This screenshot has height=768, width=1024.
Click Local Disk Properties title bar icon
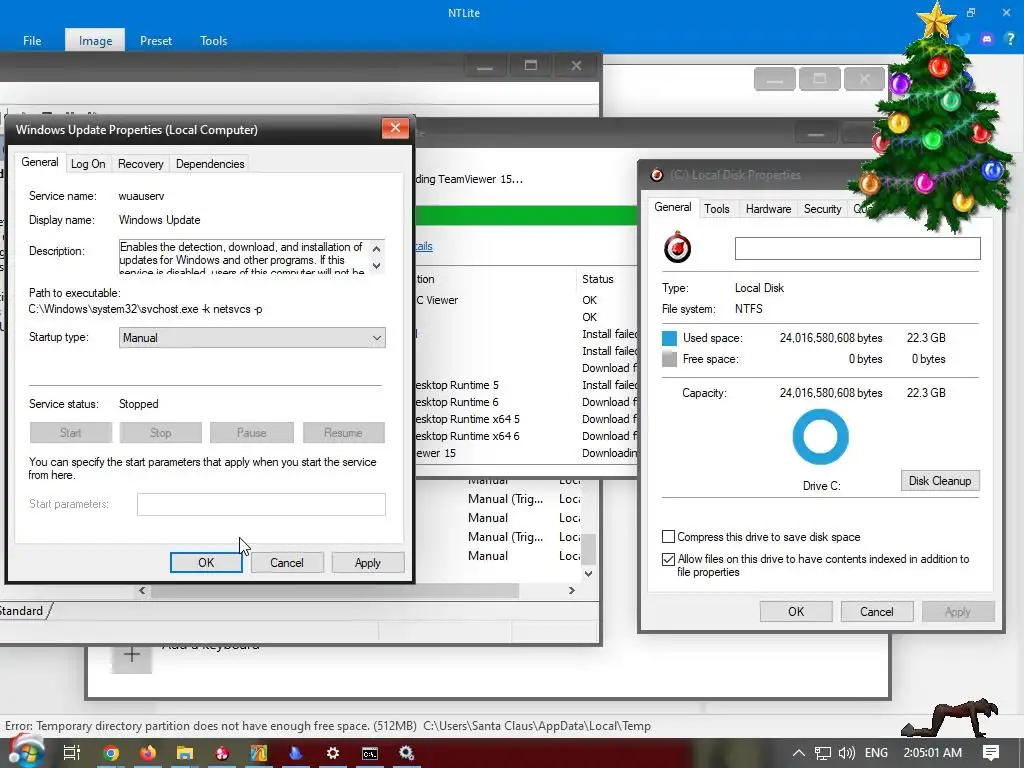pyautogui.click(x=657, y=175)
